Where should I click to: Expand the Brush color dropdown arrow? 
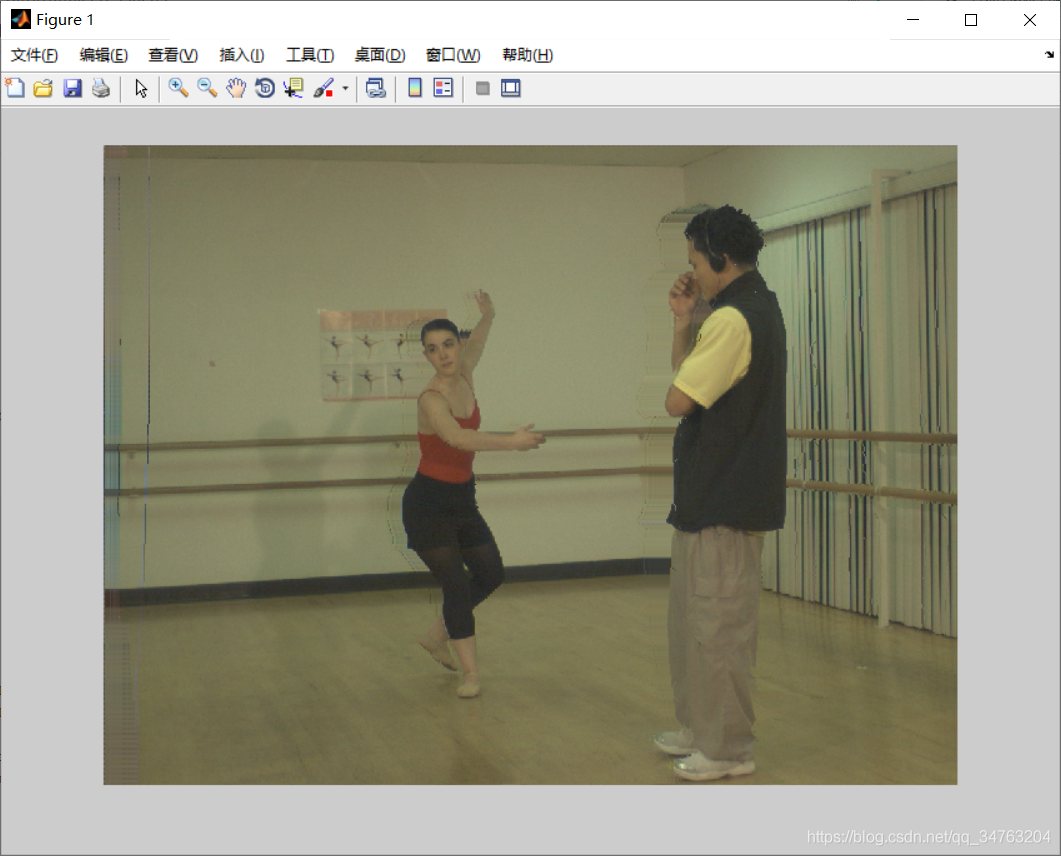[x=345, y=88]
